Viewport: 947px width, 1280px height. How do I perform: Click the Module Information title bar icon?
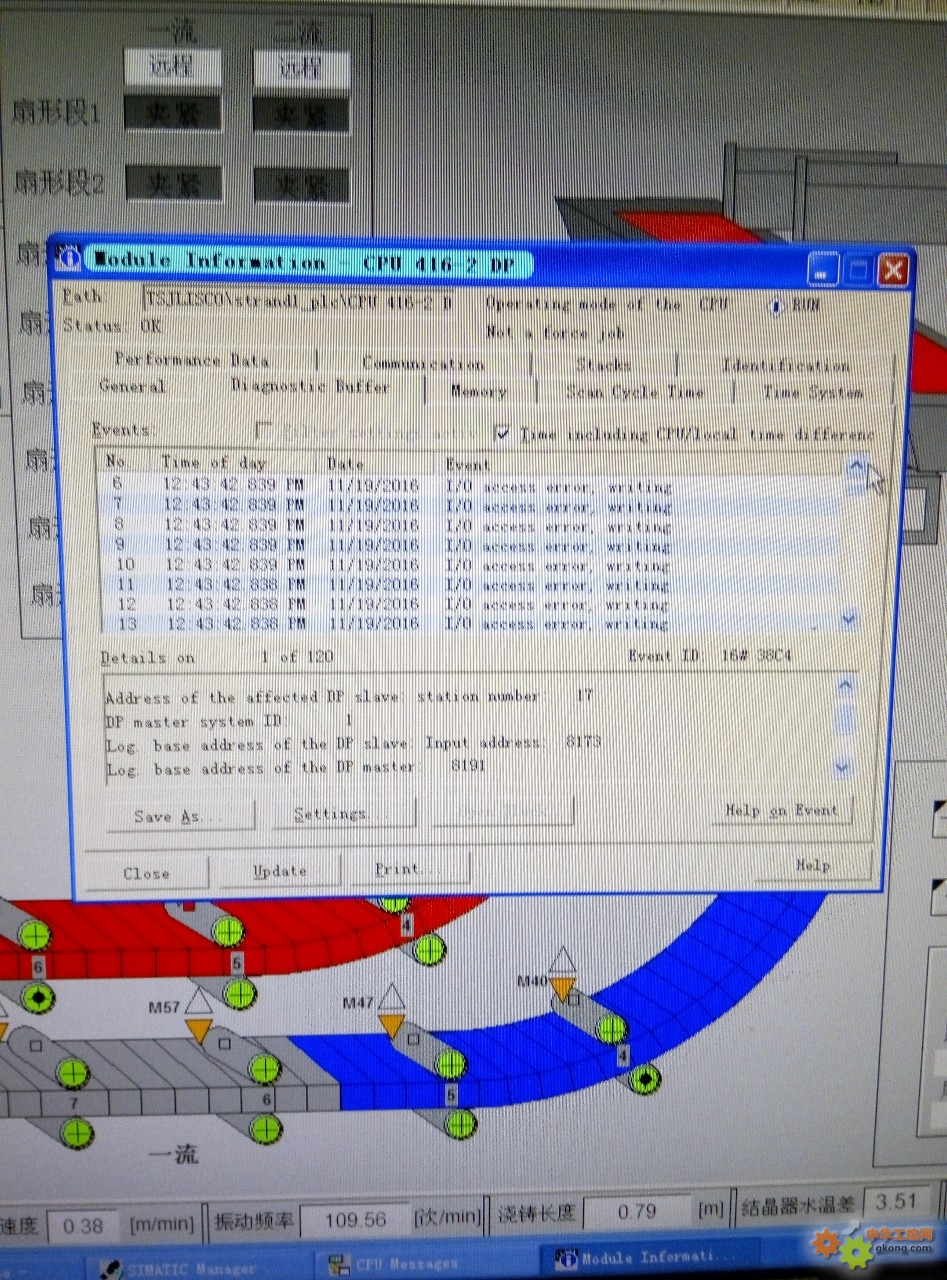pyautogui.click(x=69, y=258)
